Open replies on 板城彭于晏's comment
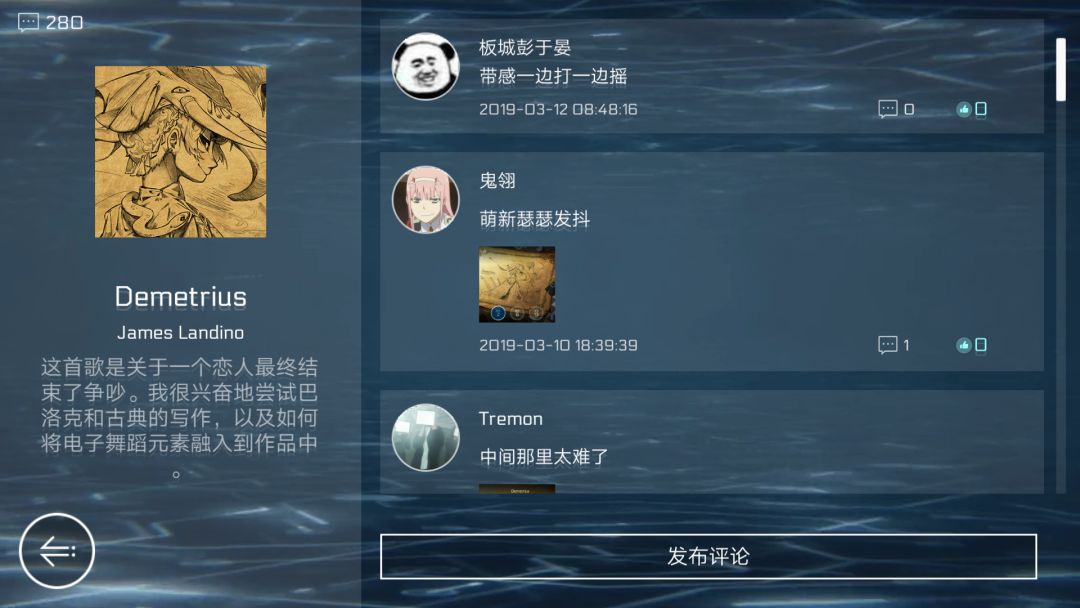 pos(896,109)
